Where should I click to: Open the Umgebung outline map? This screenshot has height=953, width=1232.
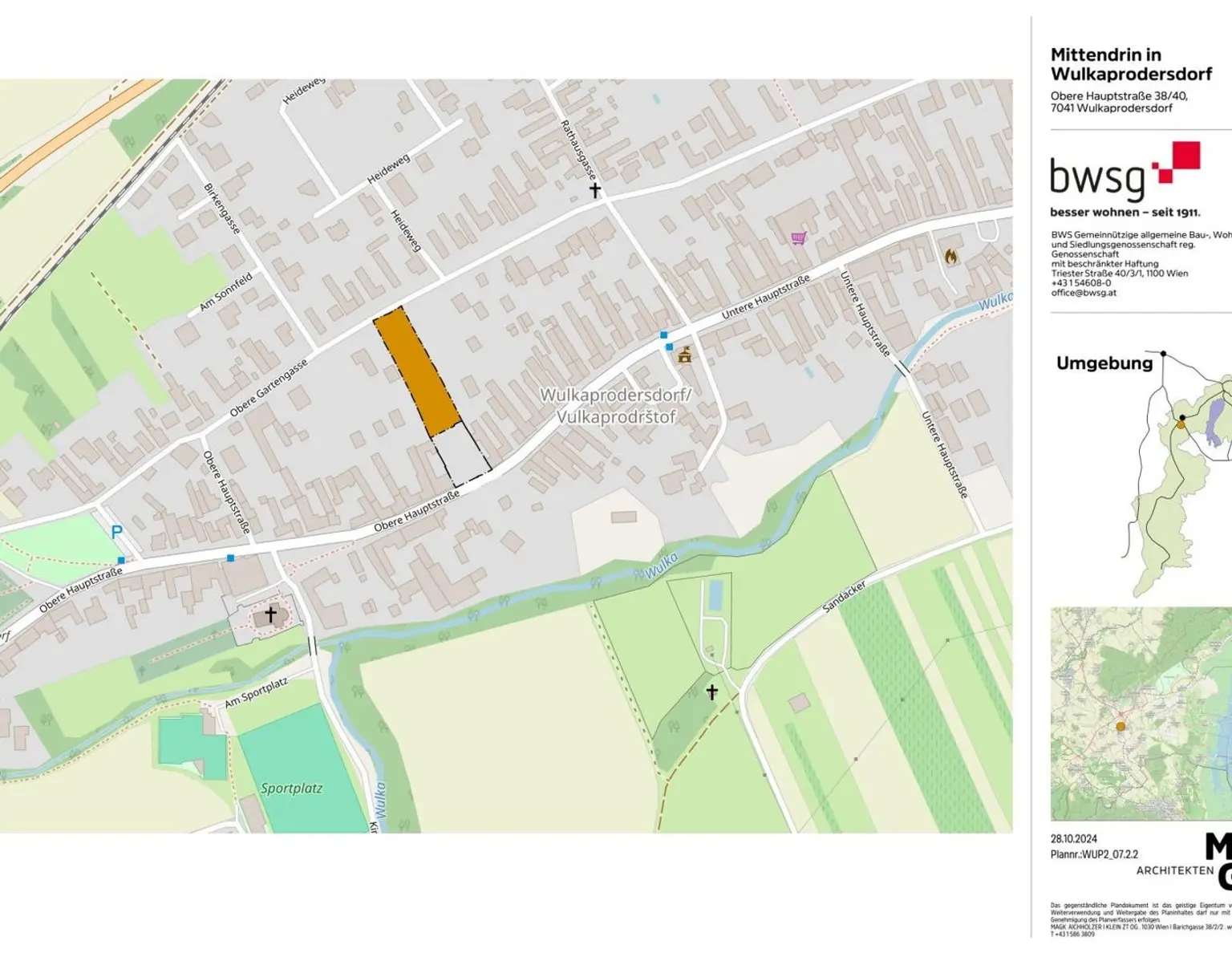coord(1179,473)
